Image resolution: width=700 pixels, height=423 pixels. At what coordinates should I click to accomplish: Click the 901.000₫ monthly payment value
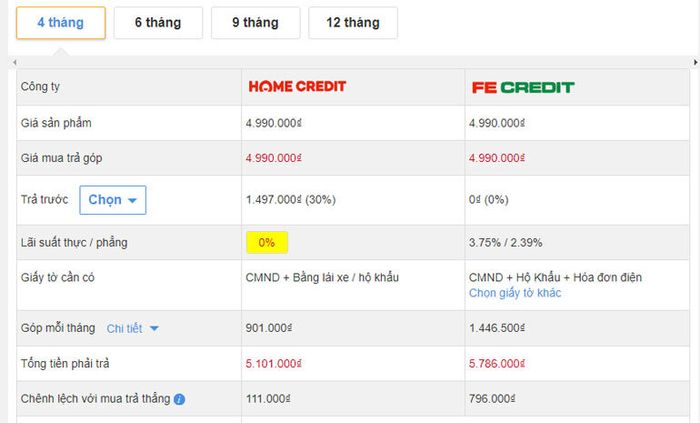coord(269,328)
